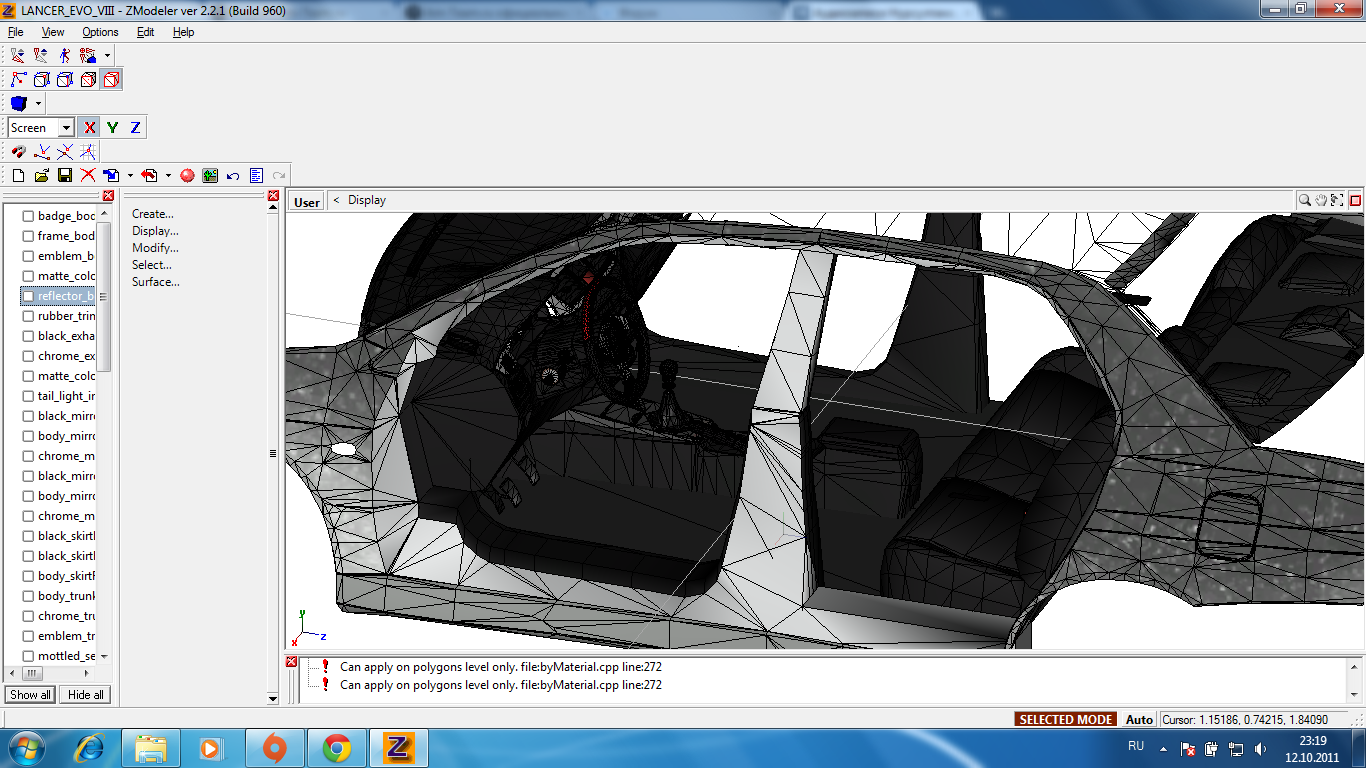Open a file with the folder icon
The height and width of the screenshot is (768, 1366).
42,175
